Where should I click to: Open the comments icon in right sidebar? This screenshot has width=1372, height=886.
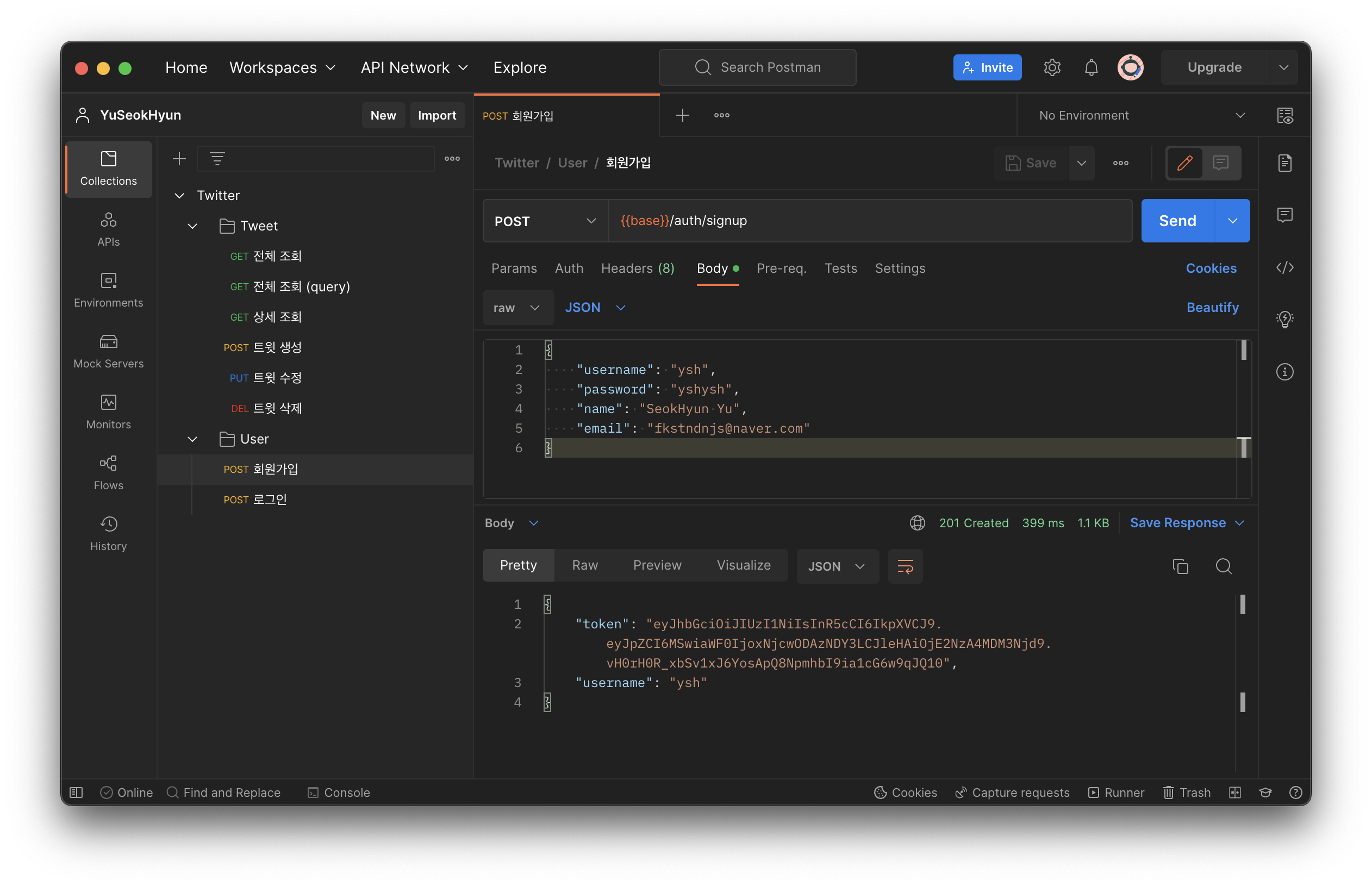click(x=1284, y=215)
